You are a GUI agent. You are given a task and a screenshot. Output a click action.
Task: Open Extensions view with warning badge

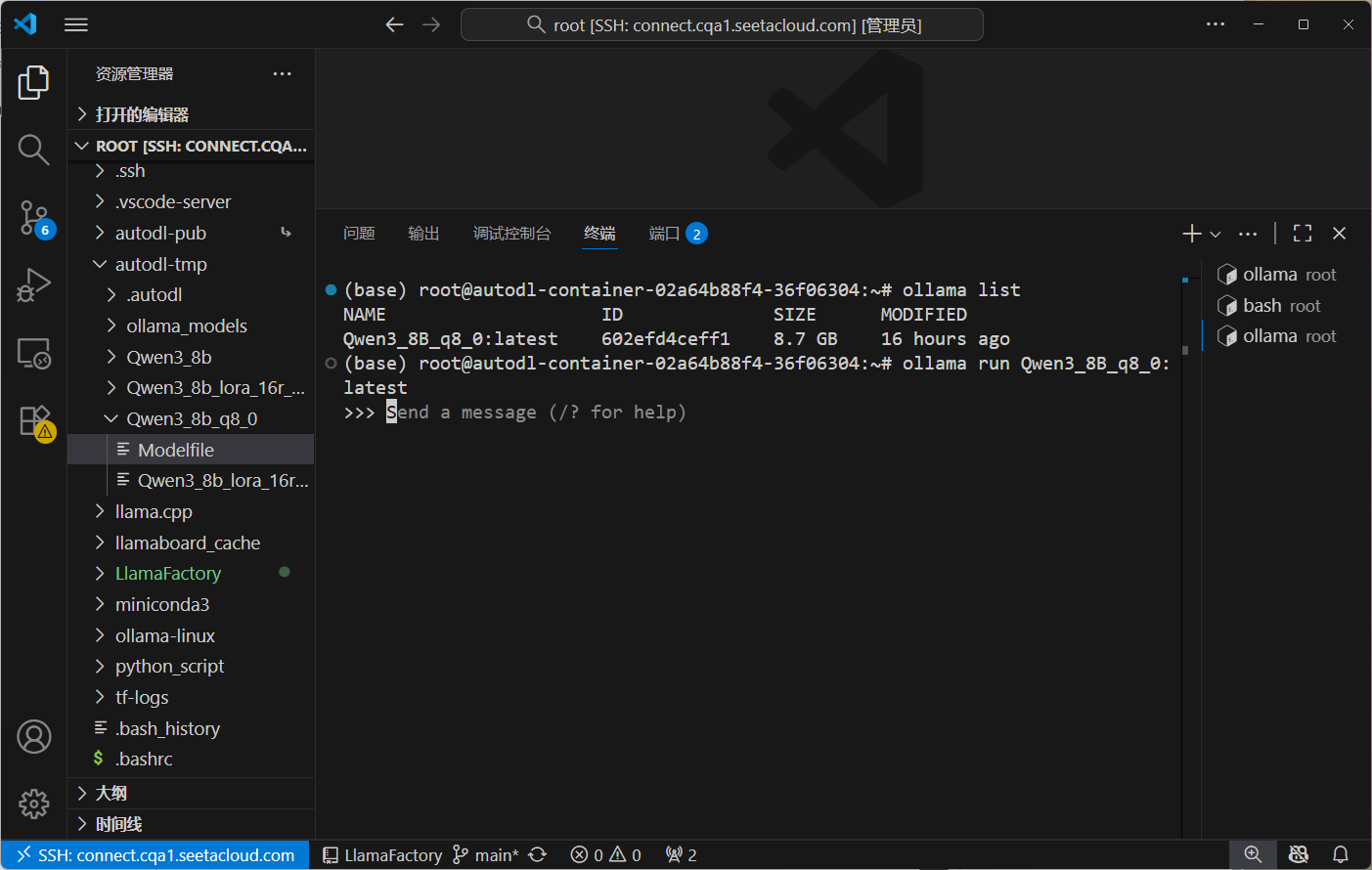(x=35, y=422)
